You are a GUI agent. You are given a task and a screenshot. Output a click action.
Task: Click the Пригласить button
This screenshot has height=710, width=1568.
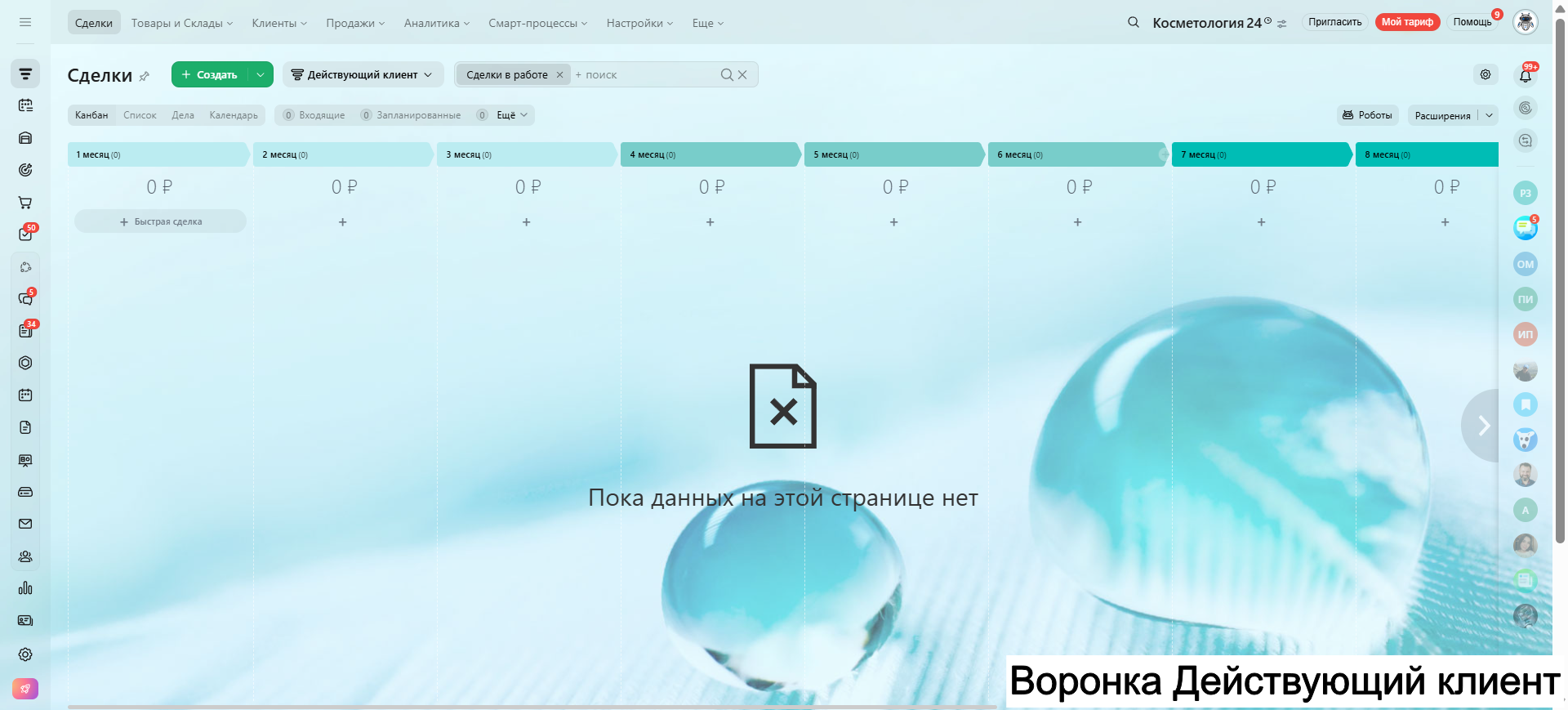point(1335,22)
